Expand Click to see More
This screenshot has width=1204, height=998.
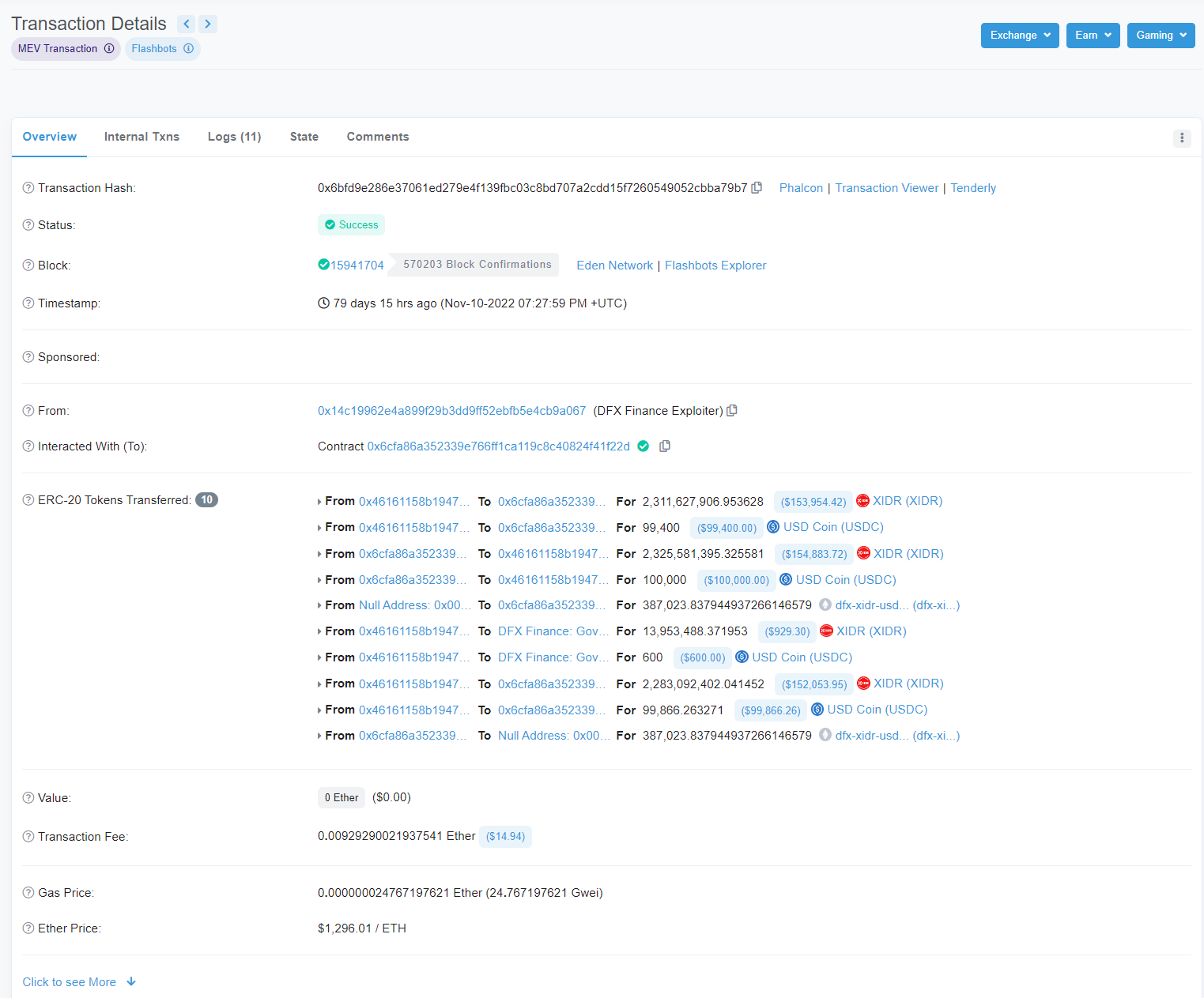79,982
